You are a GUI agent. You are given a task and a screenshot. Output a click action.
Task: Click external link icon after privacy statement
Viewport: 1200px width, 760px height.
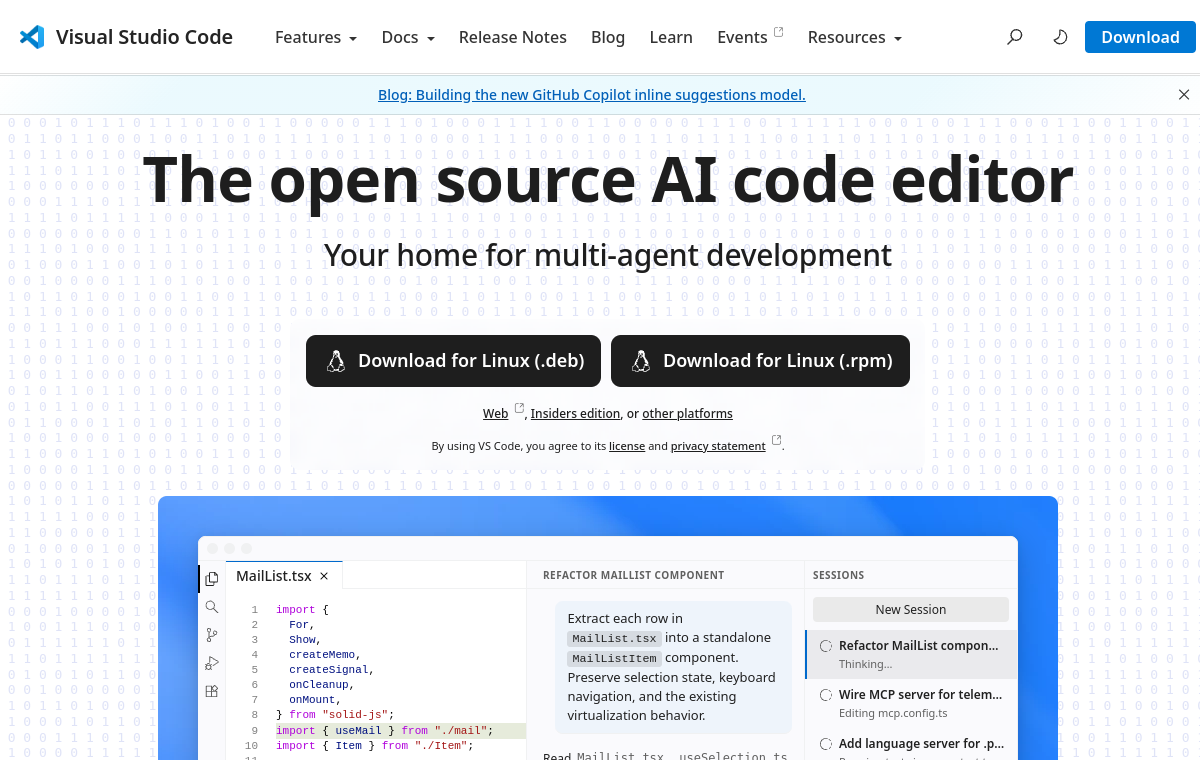[776, 440]
